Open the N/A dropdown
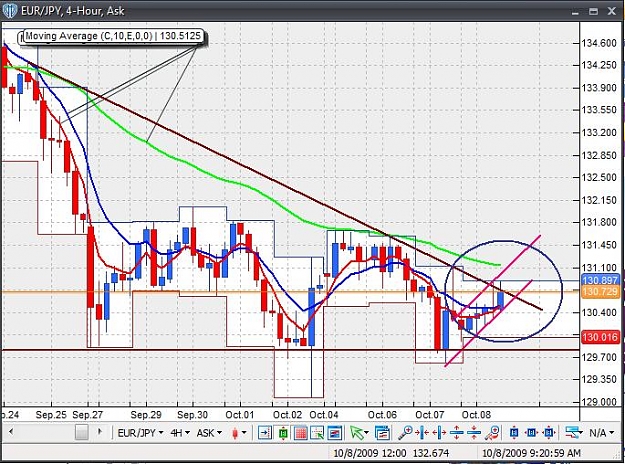 click(x=602, y=433)
